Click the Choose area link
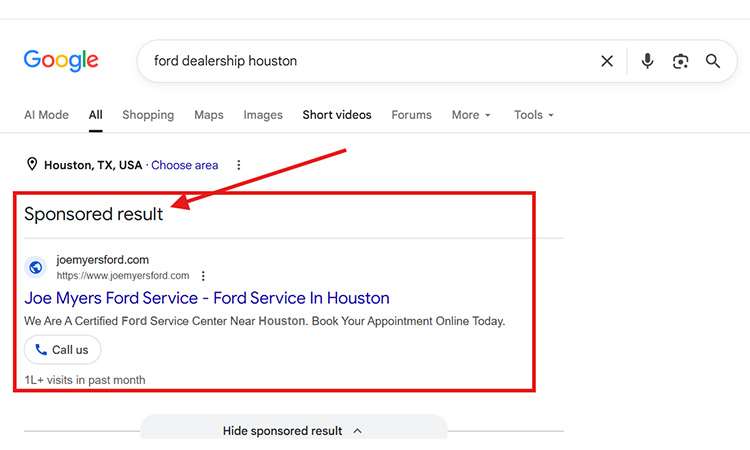Viewport: 750px width, 450px height. (185, 165)
